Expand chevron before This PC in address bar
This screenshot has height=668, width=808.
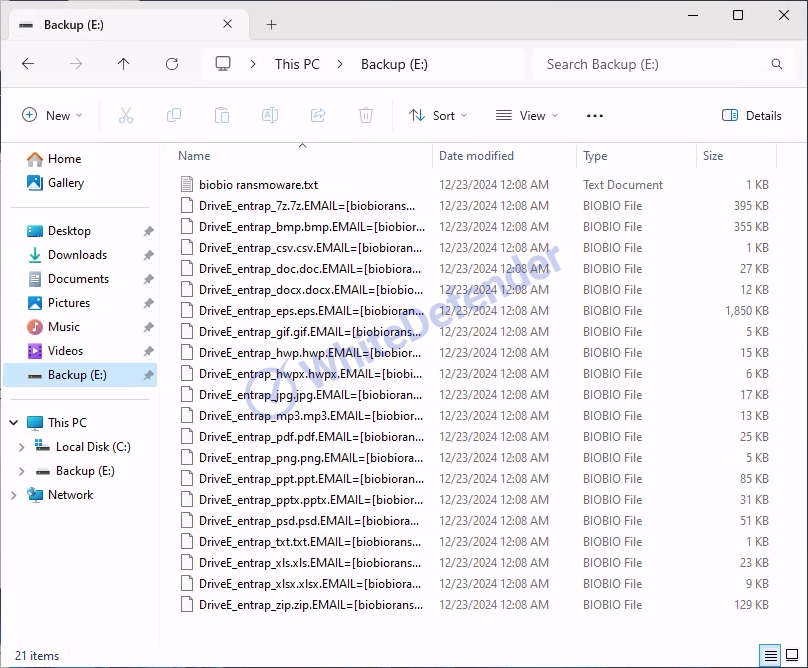coord(253,64)
